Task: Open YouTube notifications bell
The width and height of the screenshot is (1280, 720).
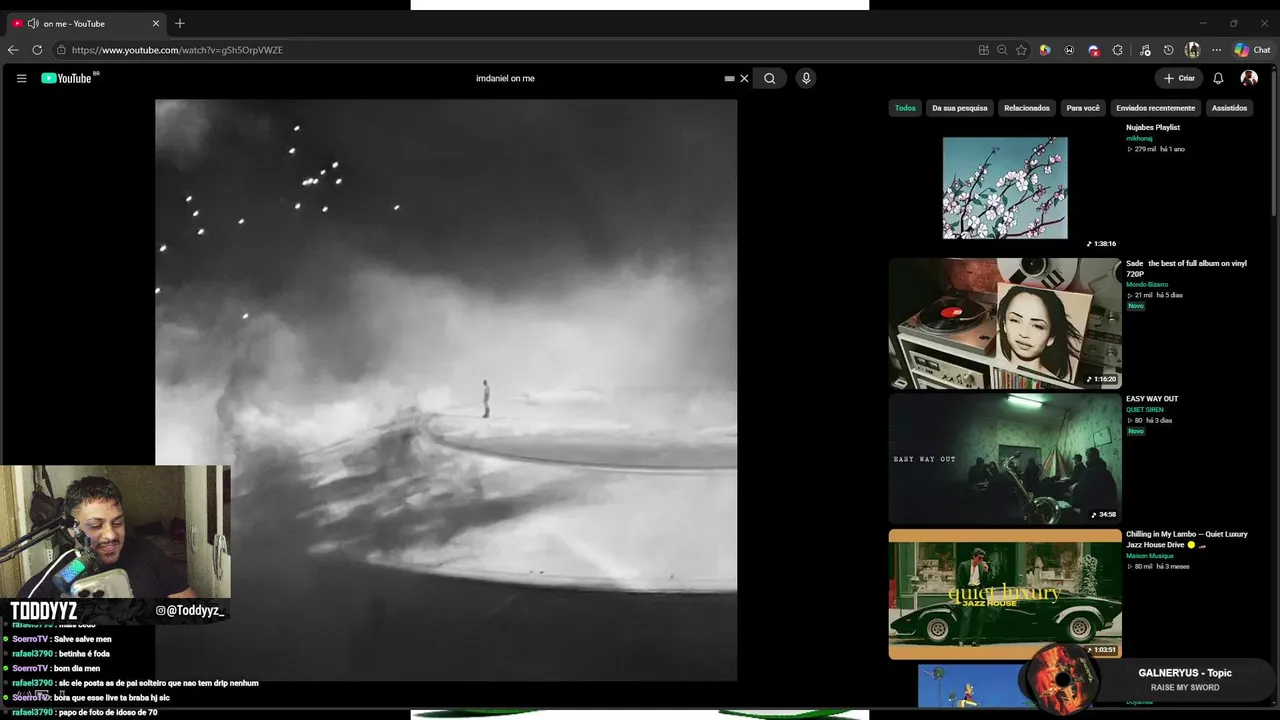Action: click(1218, 78)
